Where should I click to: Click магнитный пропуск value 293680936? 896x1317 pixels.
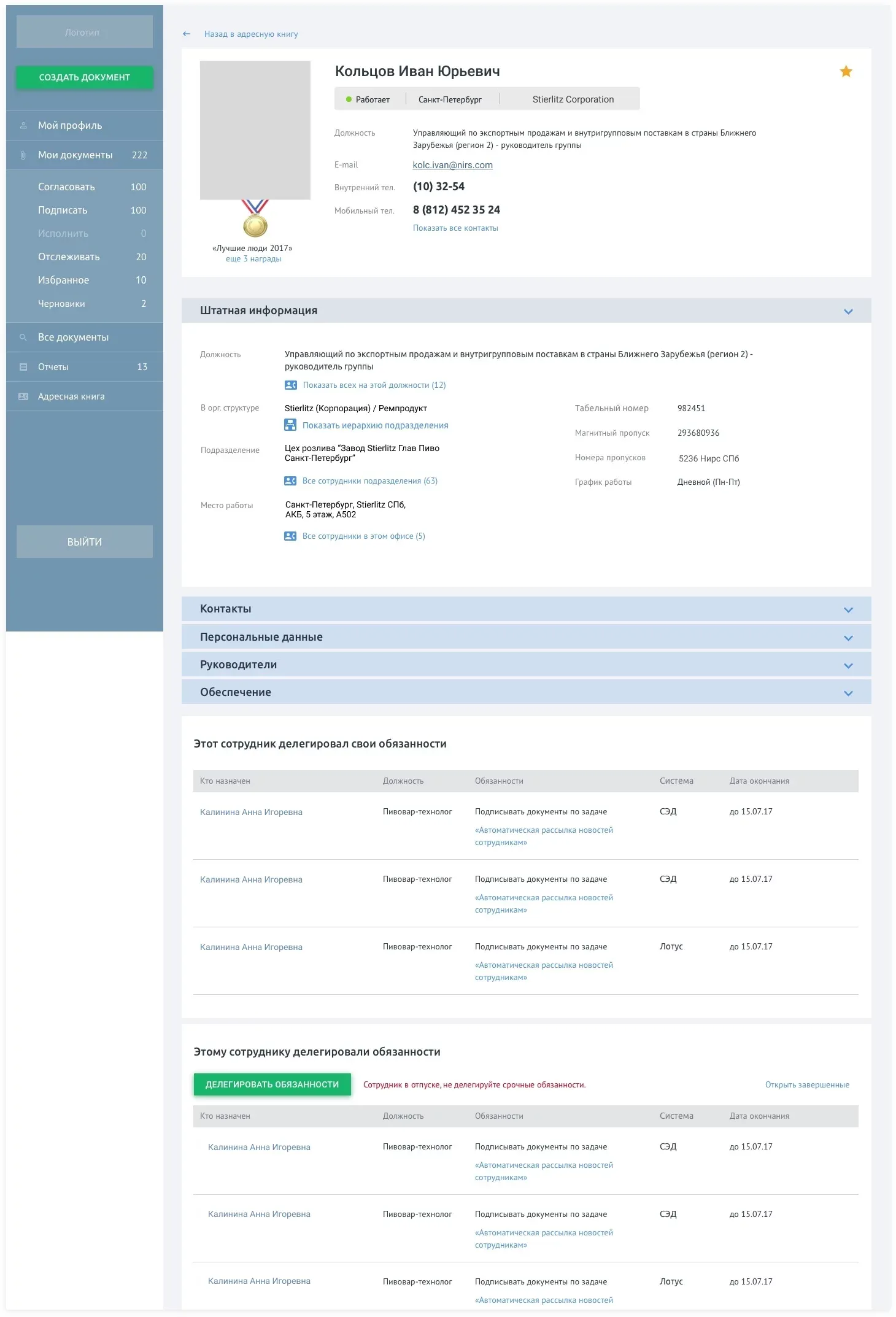coord(698,433)
